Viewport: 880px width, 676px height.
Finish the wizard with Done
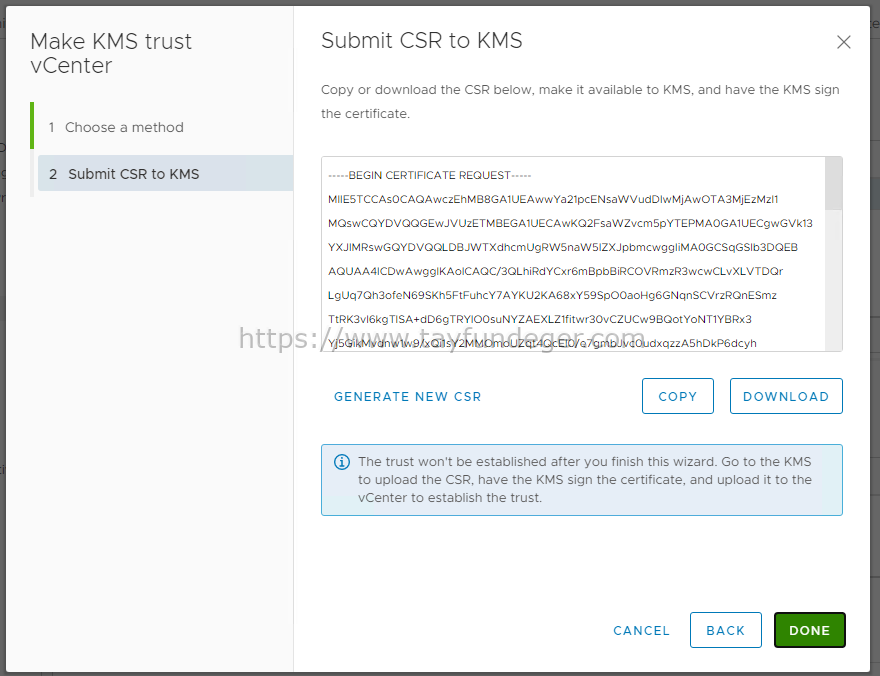click(809, 630)
